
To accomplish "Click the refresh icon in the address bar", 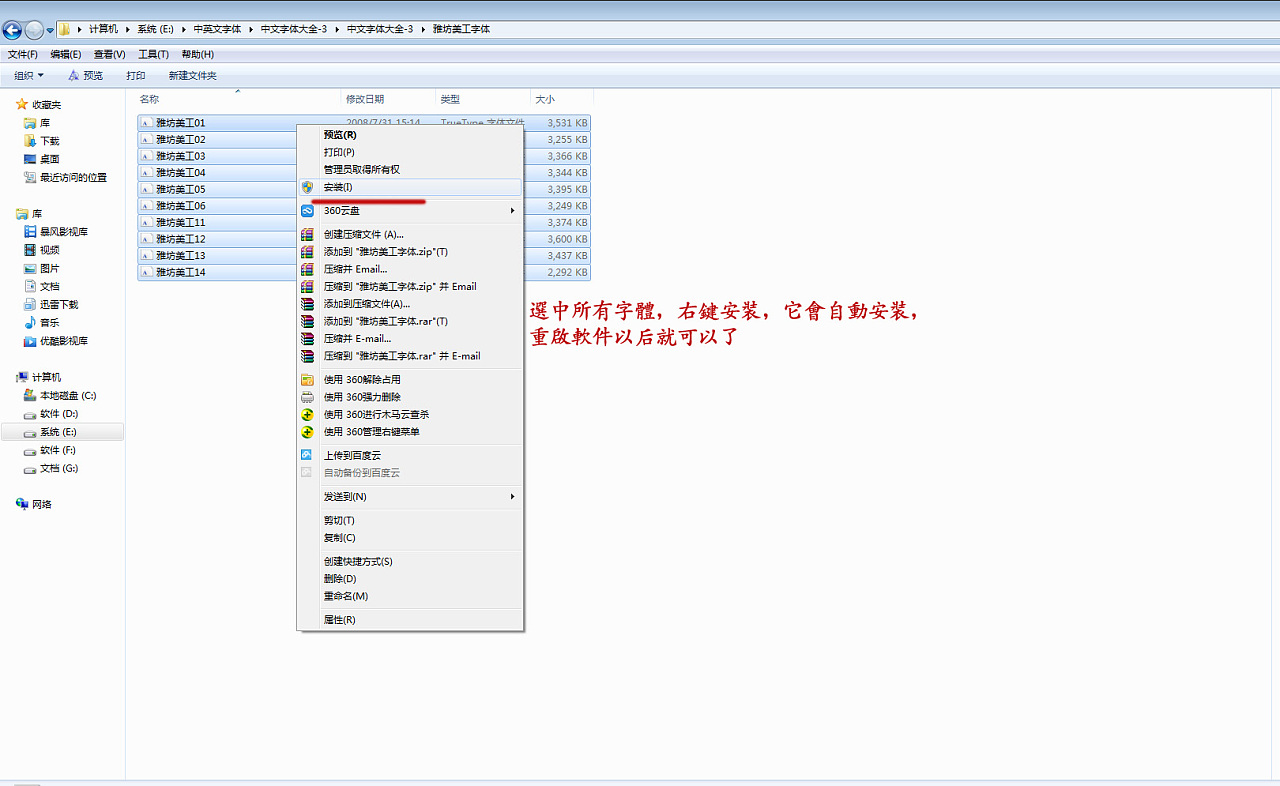I will pos(1268,29).
